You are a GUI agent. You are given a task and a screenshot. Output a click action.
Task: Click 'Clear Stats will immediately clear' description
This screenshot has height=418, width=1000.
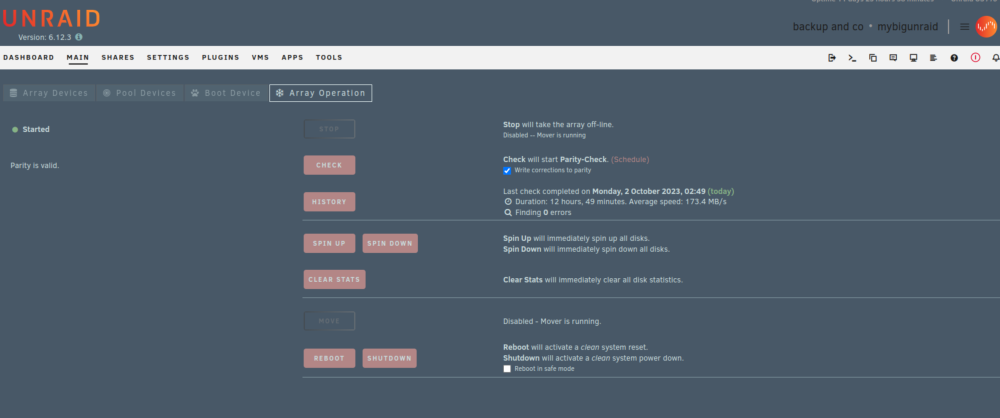click(593, 280)
